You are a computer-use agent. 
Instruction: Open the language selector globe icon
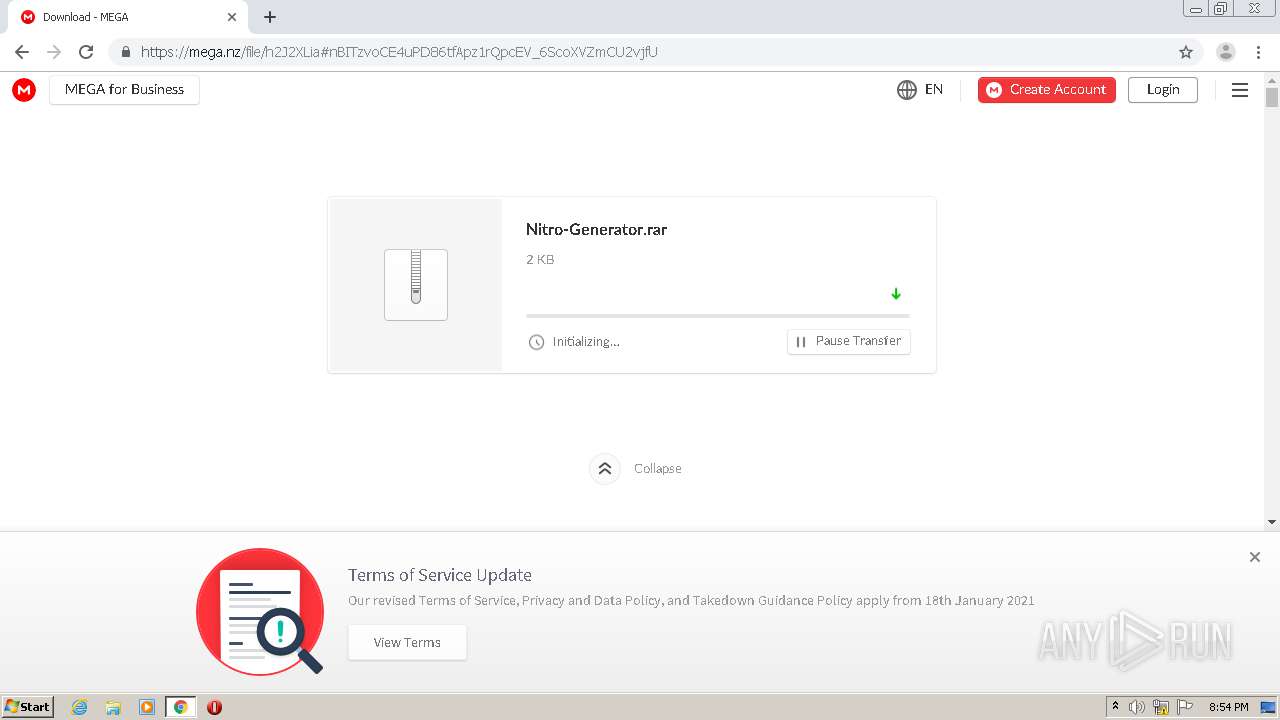tap(907, 90)
